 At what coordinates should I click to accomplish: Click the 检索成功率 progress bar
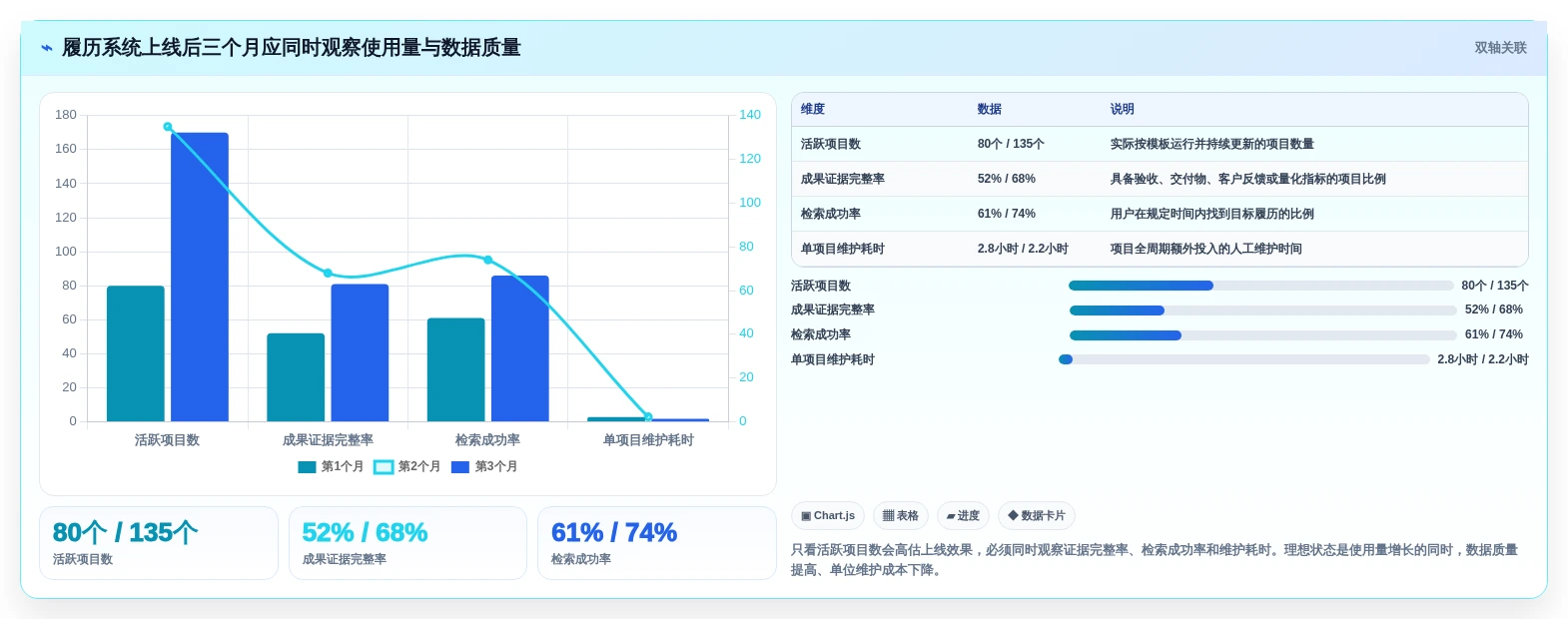(1263, 335)
